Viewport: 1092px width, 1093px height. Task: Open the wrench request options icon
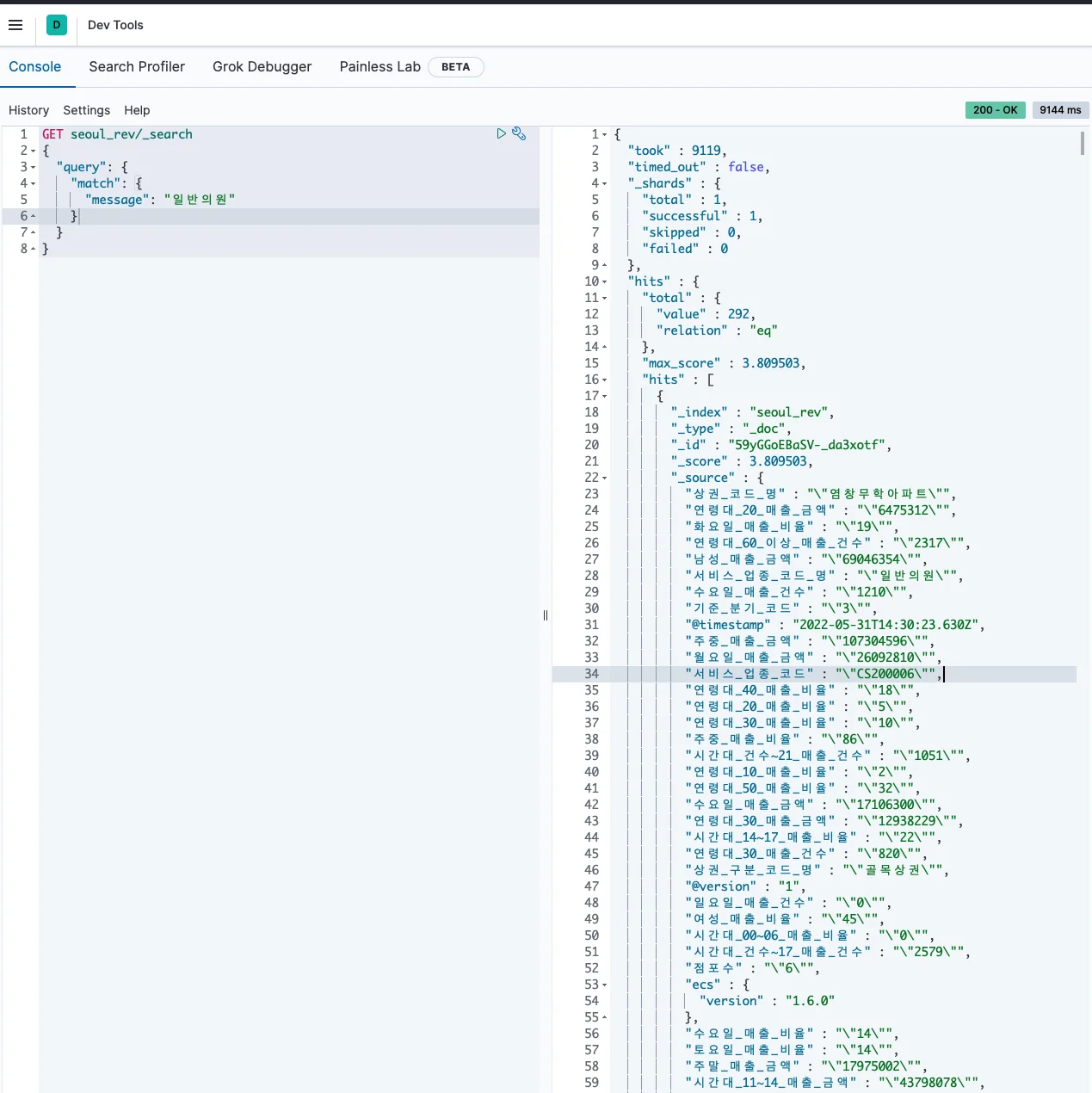519,133
